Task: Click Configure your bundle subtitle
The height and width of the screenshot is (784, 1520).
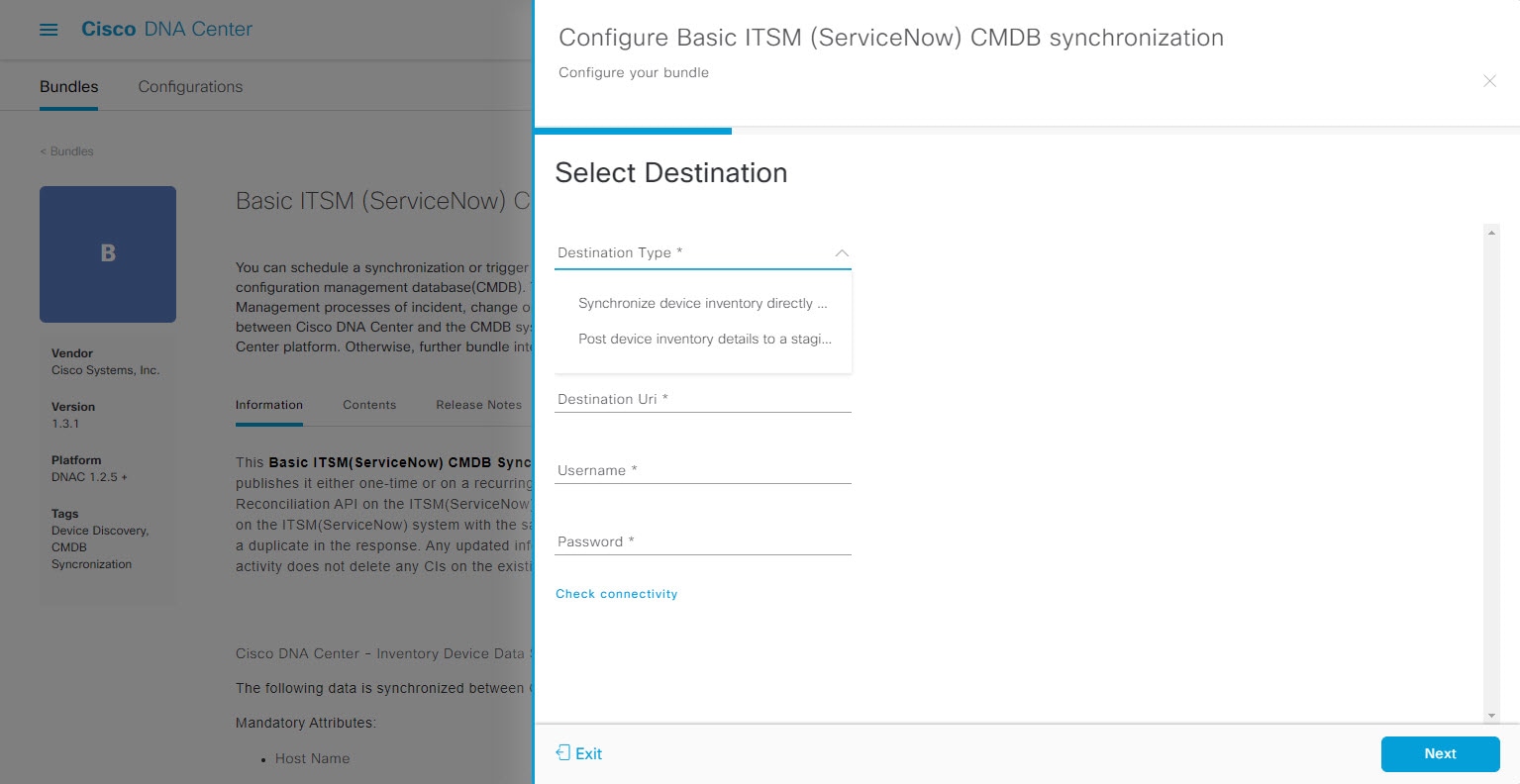Action: click(634, 72)
